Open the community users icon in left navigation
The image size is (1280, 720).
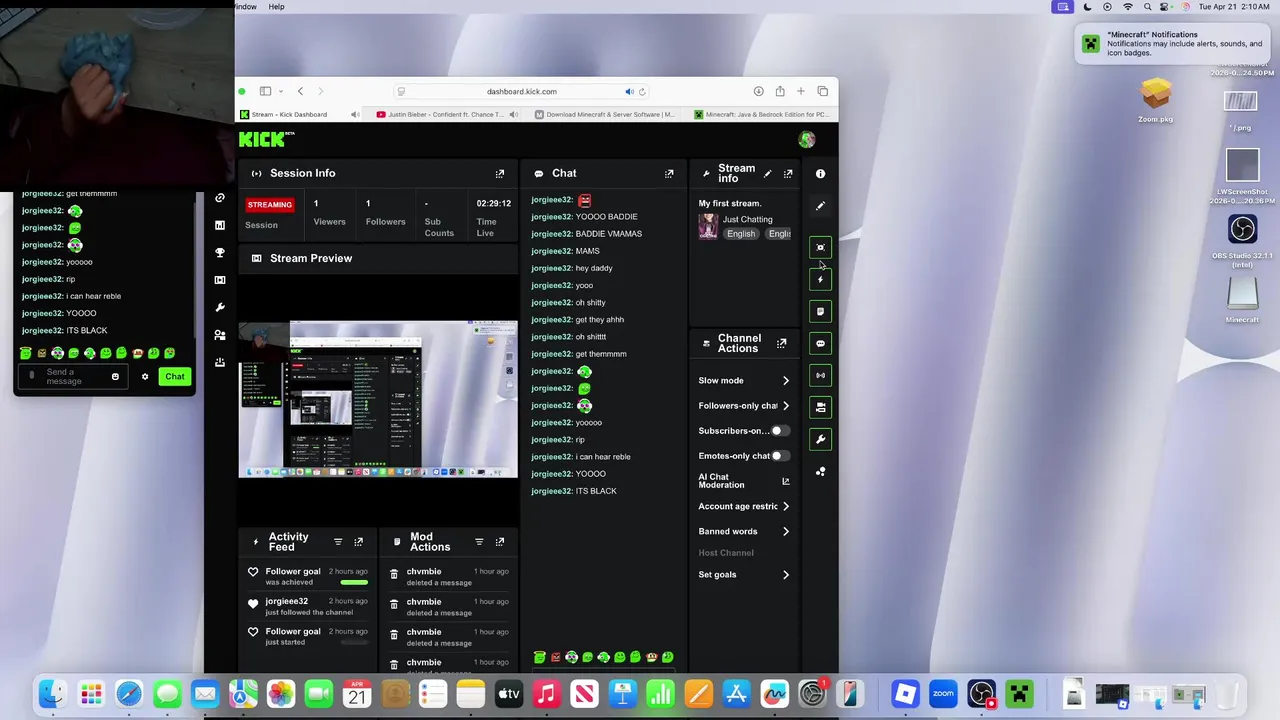pos(220,335)
